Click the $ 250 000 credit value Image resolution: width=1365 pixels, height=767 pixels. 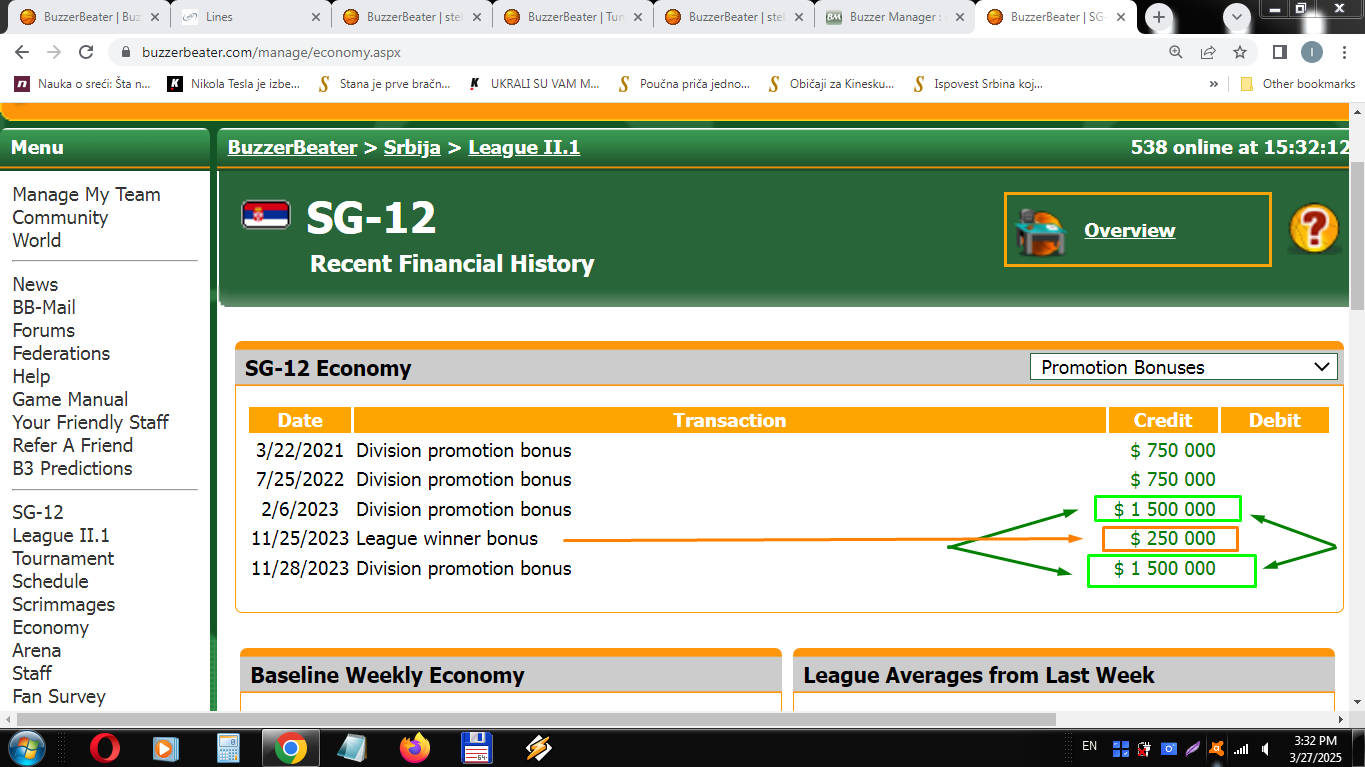coord(1172,539)
